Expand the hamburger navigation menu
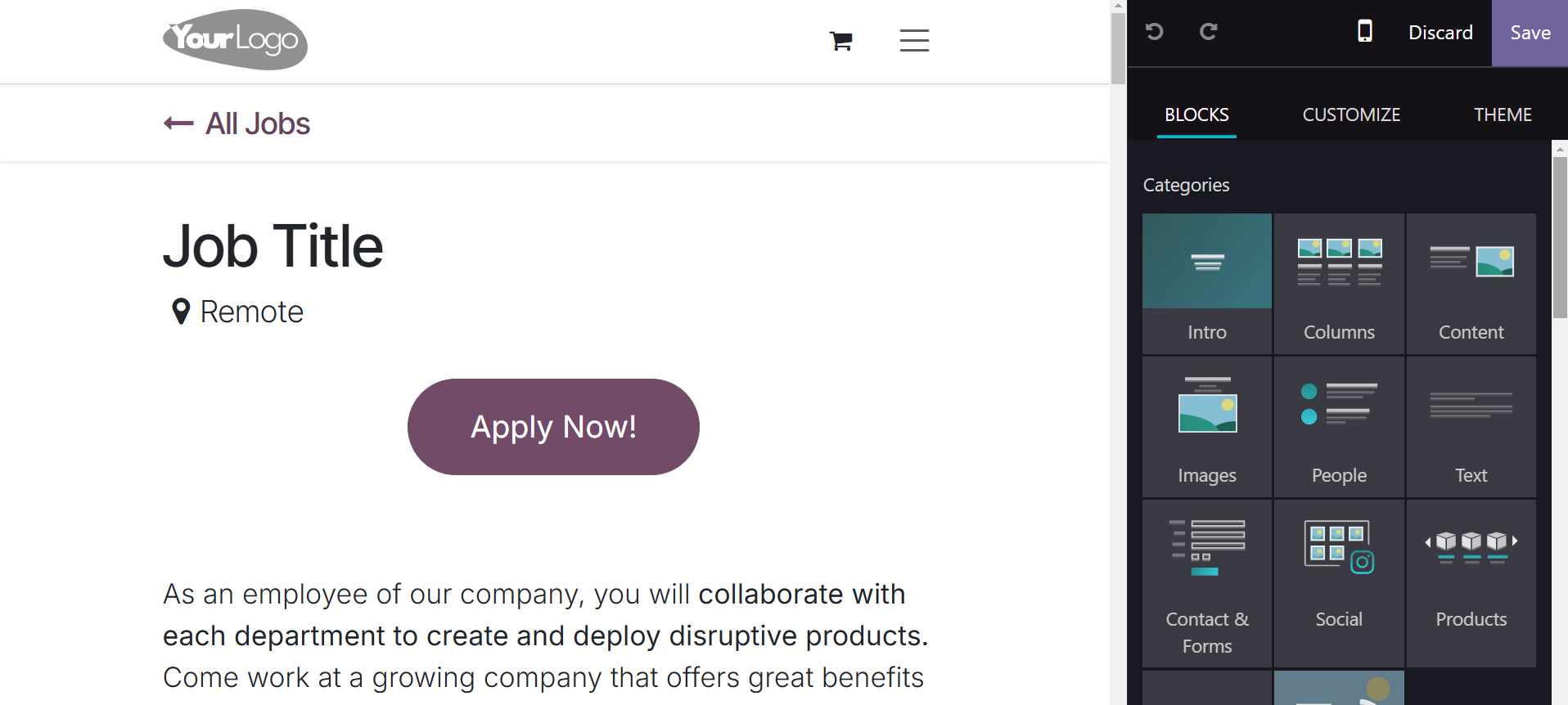The image size is (1568, 705). [x=914, y=40]
